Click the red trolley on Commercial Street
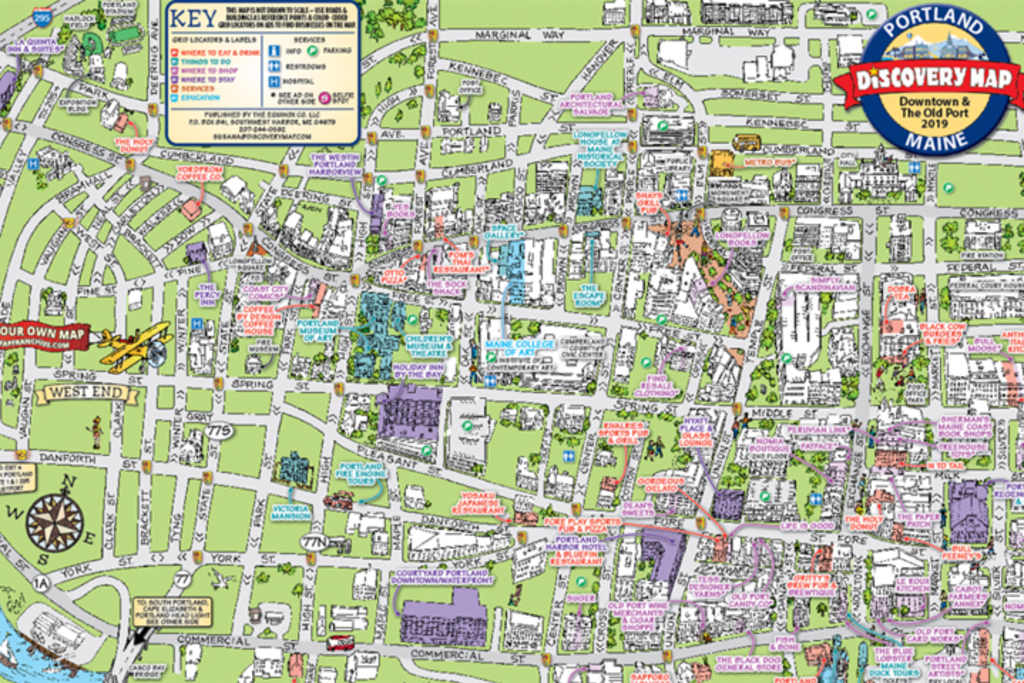This screenshot has height=683, width=1024. coord(340,643)
